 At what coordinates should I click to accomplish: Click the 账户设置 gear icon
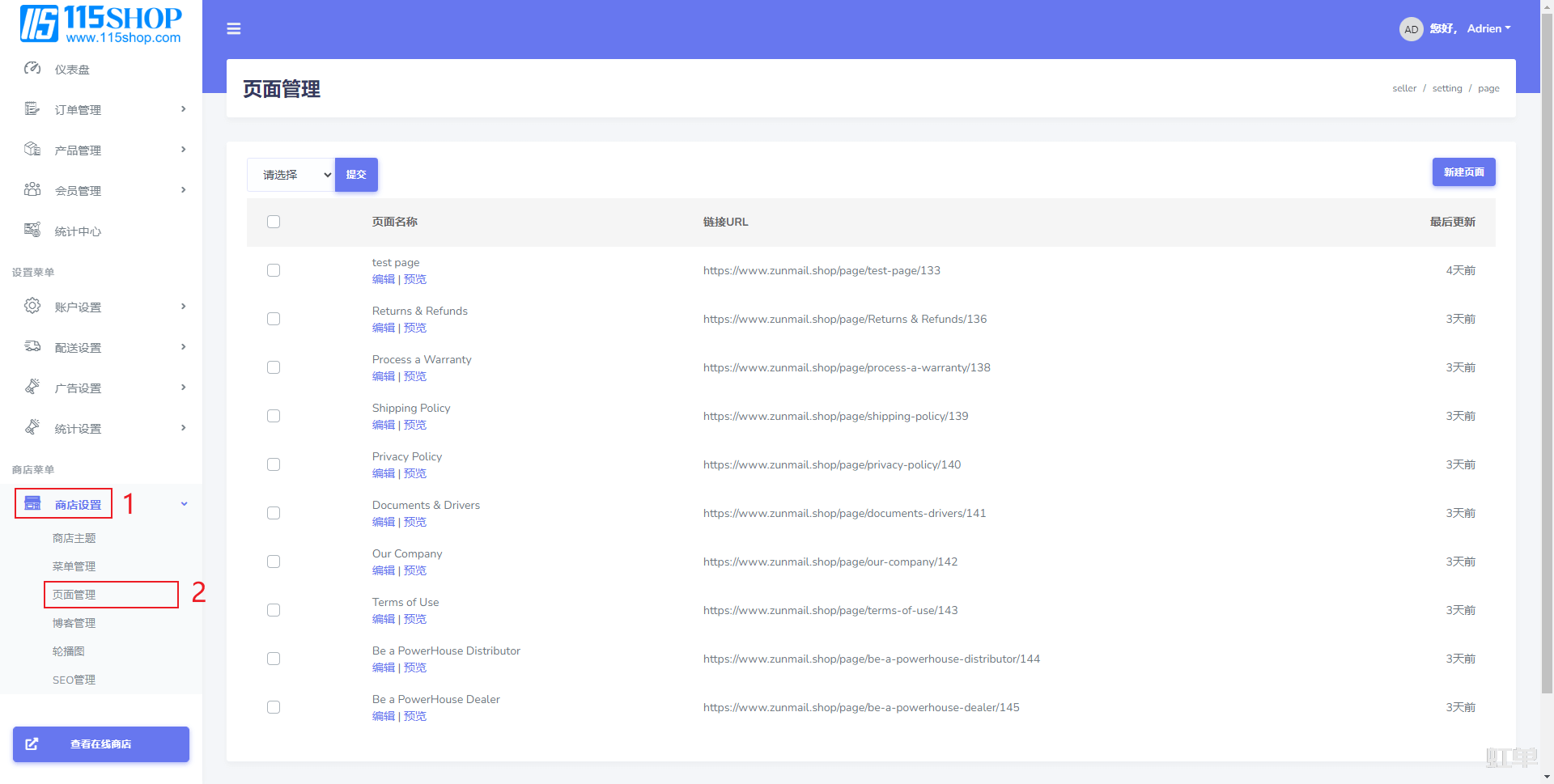pos(32,307)
